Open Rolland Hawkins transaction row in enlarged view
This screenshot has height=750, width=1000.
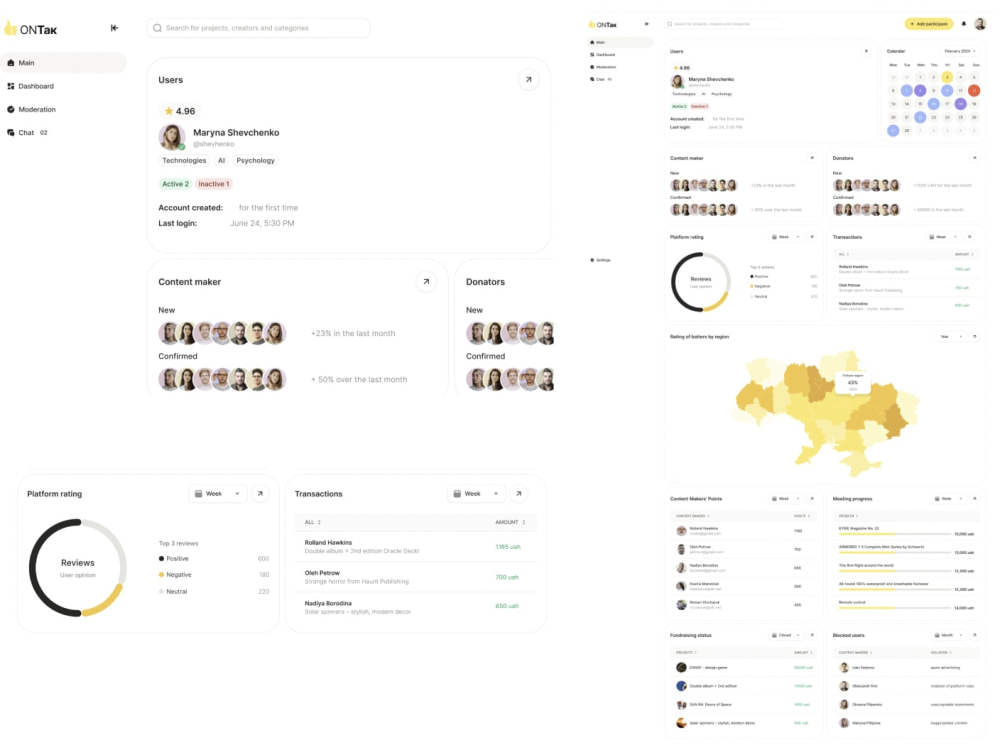[415, 547]
